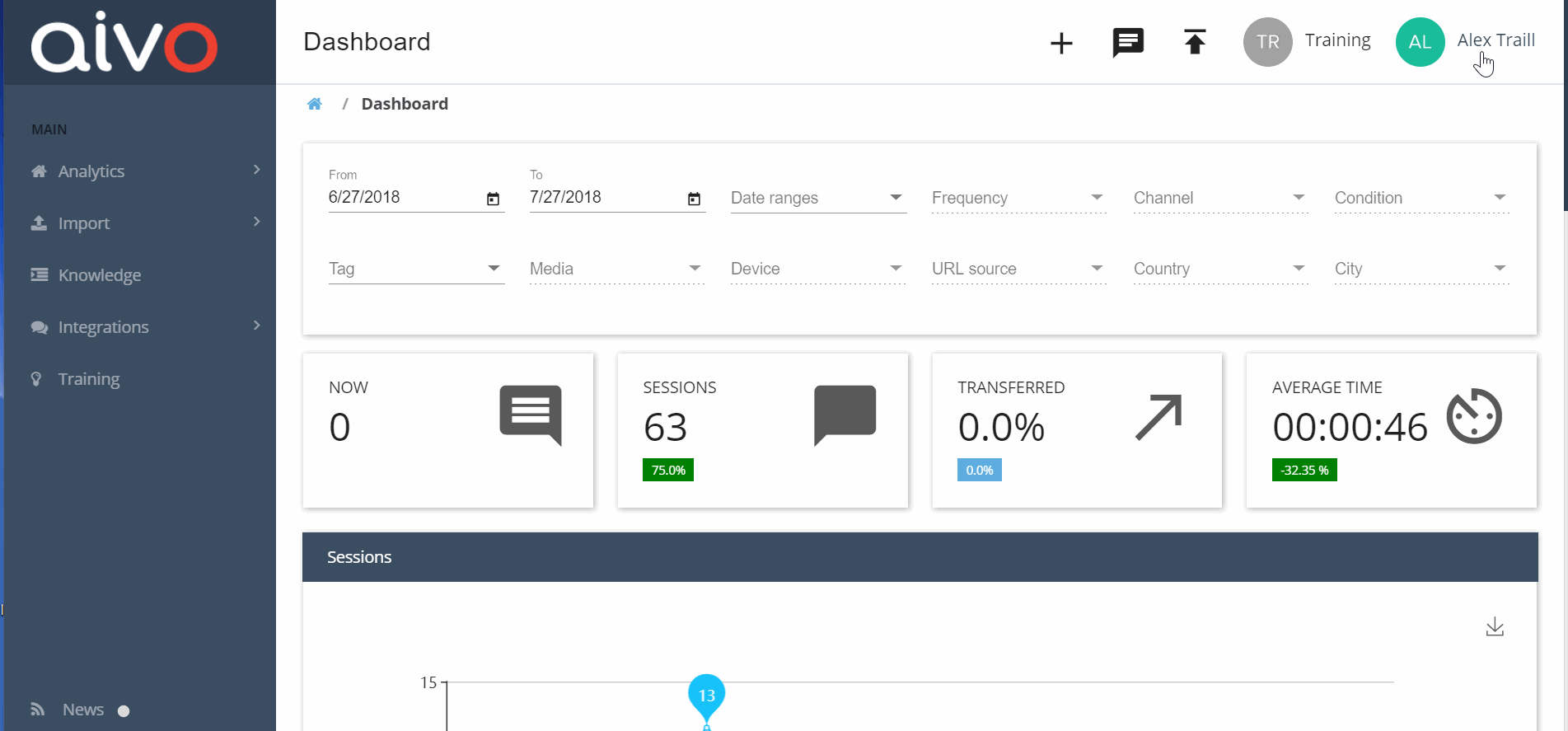Click the AL user avatar circle
The image size is (1568, 731).
click(1420, 42)
